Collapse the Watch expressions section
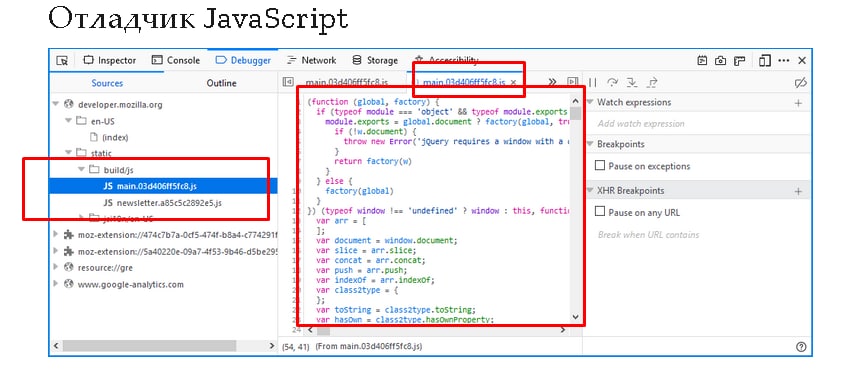This screenshot has width=847, height=375. coord(590,102)
